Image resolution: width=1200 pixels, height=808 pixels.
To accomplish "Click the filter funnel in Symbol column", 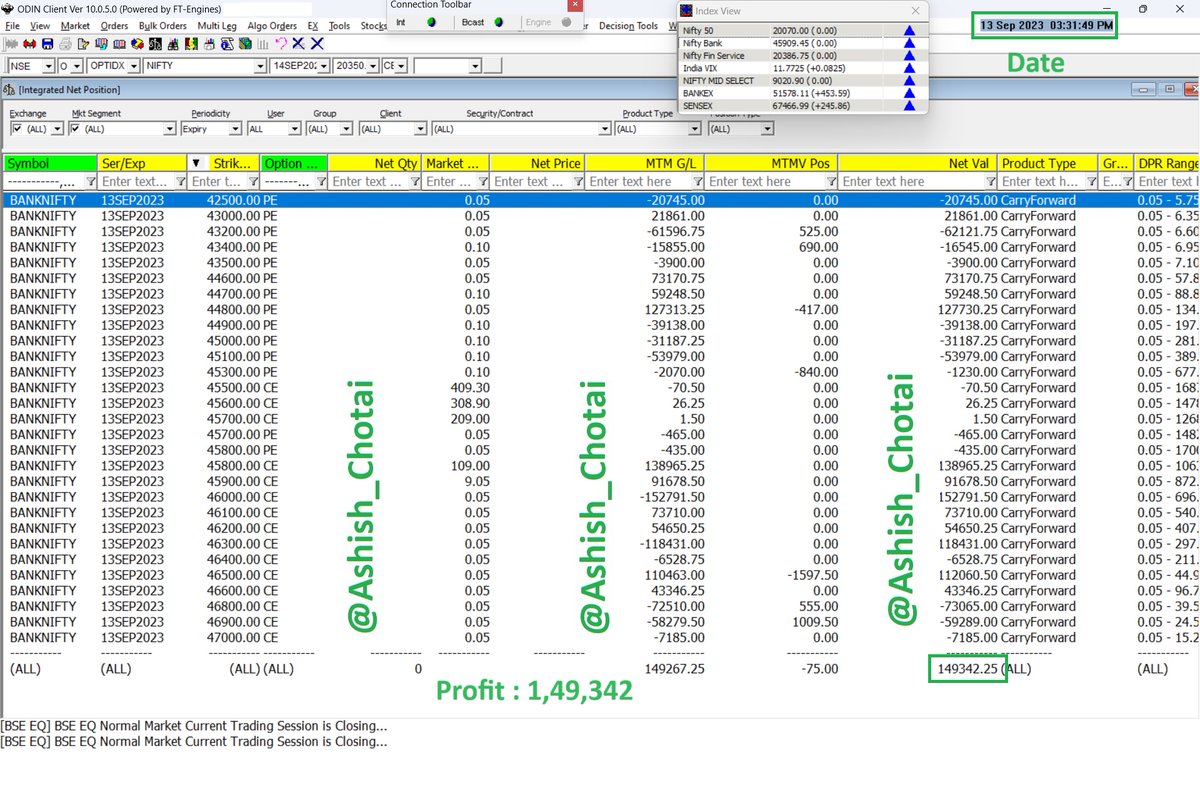I will click(92, 181).
